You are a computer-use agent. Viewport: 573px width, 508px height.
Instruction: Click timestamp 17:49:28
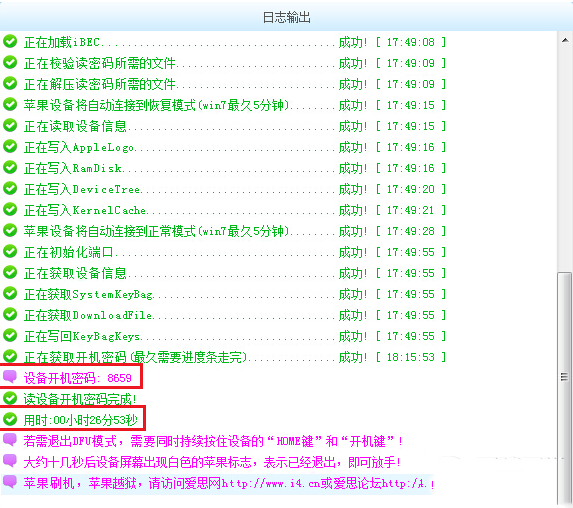[x=411, y=231]
